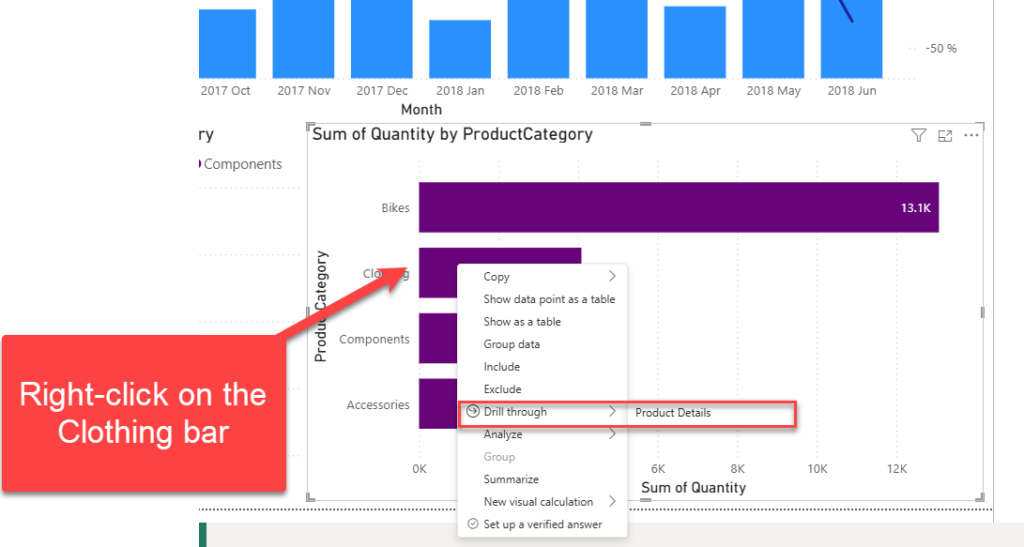
Task: Choose Include from the context menu
Action: tap(502, 367)
